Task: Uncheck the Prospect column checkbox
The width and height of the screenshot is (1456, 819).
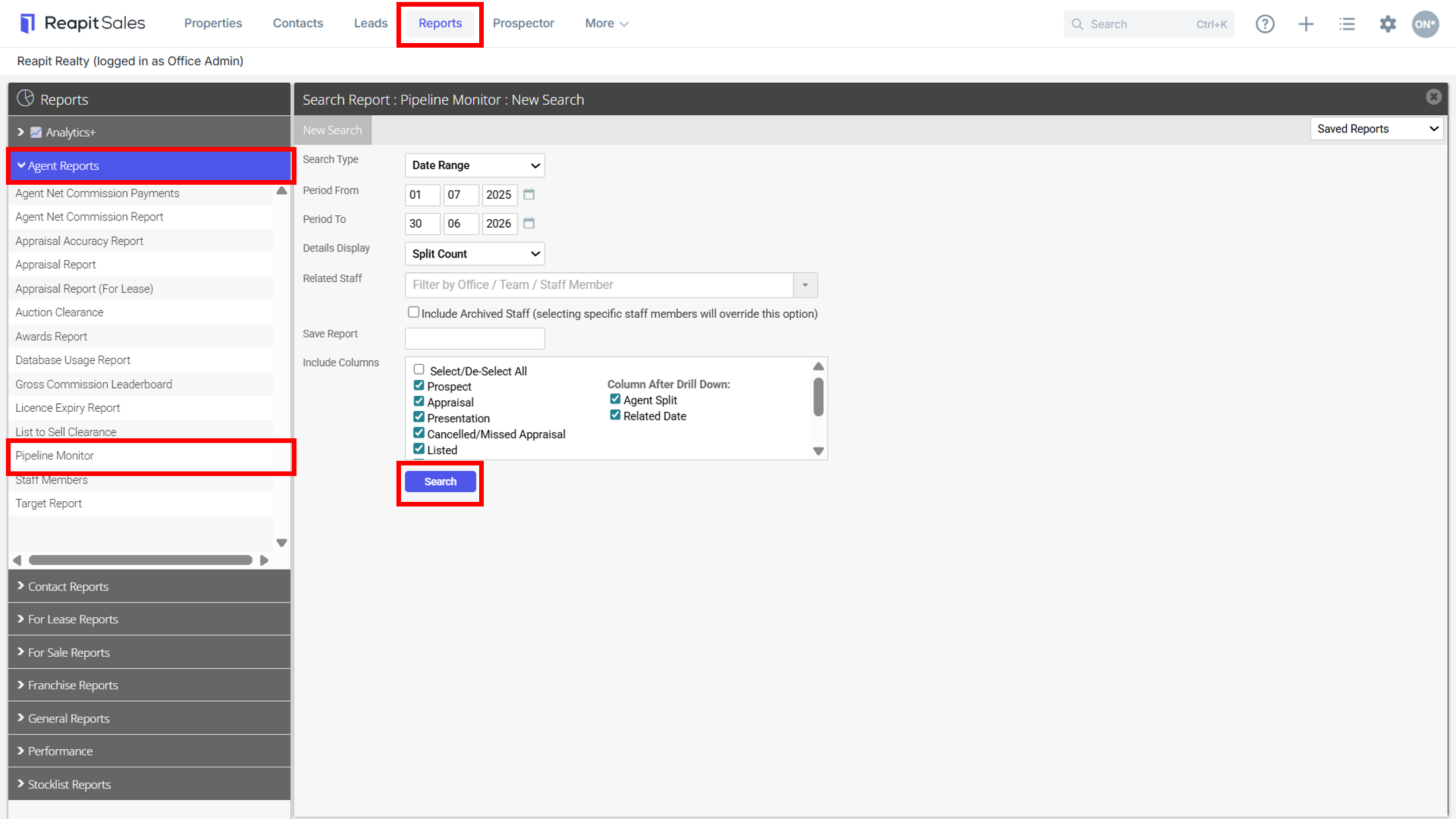Action: click(419, 385)
